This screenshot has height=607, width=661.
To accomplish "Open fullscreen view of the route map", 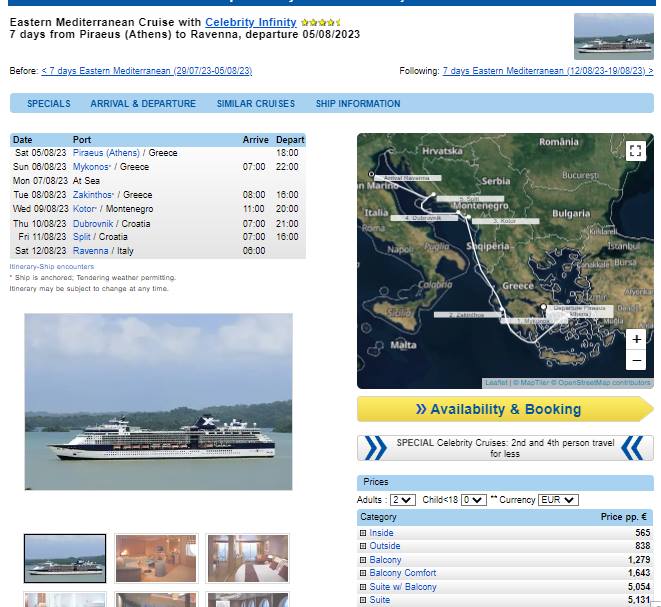I will click(635, 150).
